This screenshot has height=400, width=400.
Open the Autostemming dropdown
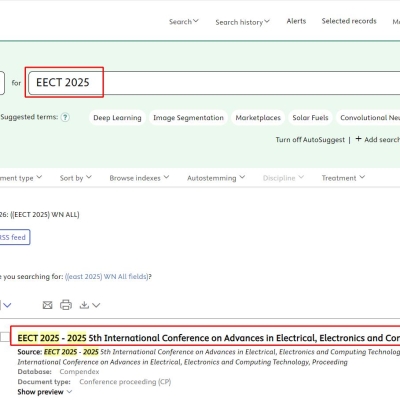[x=216, y=178]
